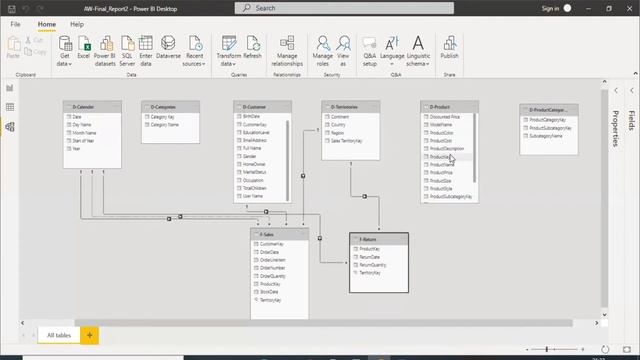640x360 pixels.
Task: Expand the Language dropdown
Action: coord(392,51)
